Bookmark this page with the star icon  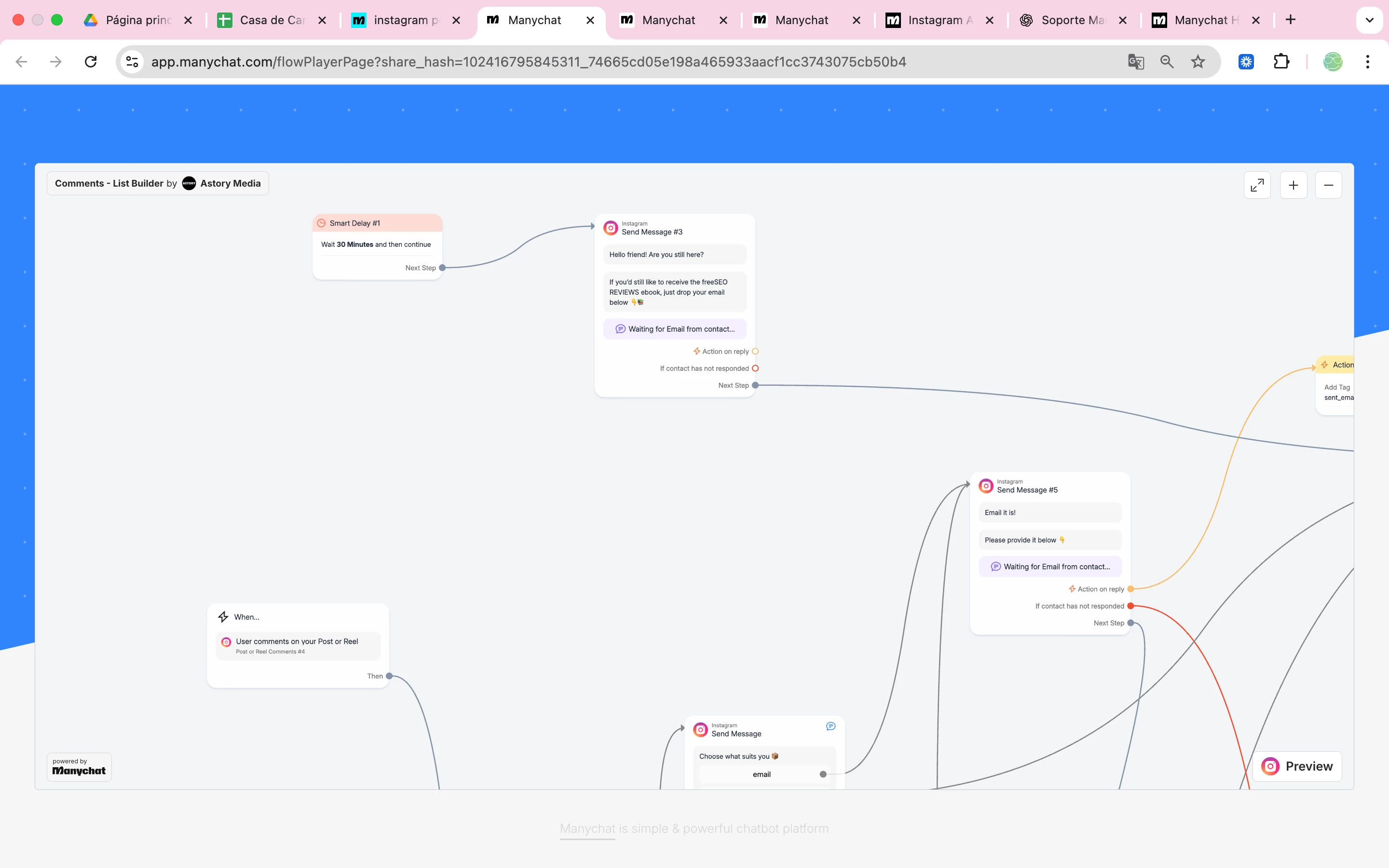1198,61
